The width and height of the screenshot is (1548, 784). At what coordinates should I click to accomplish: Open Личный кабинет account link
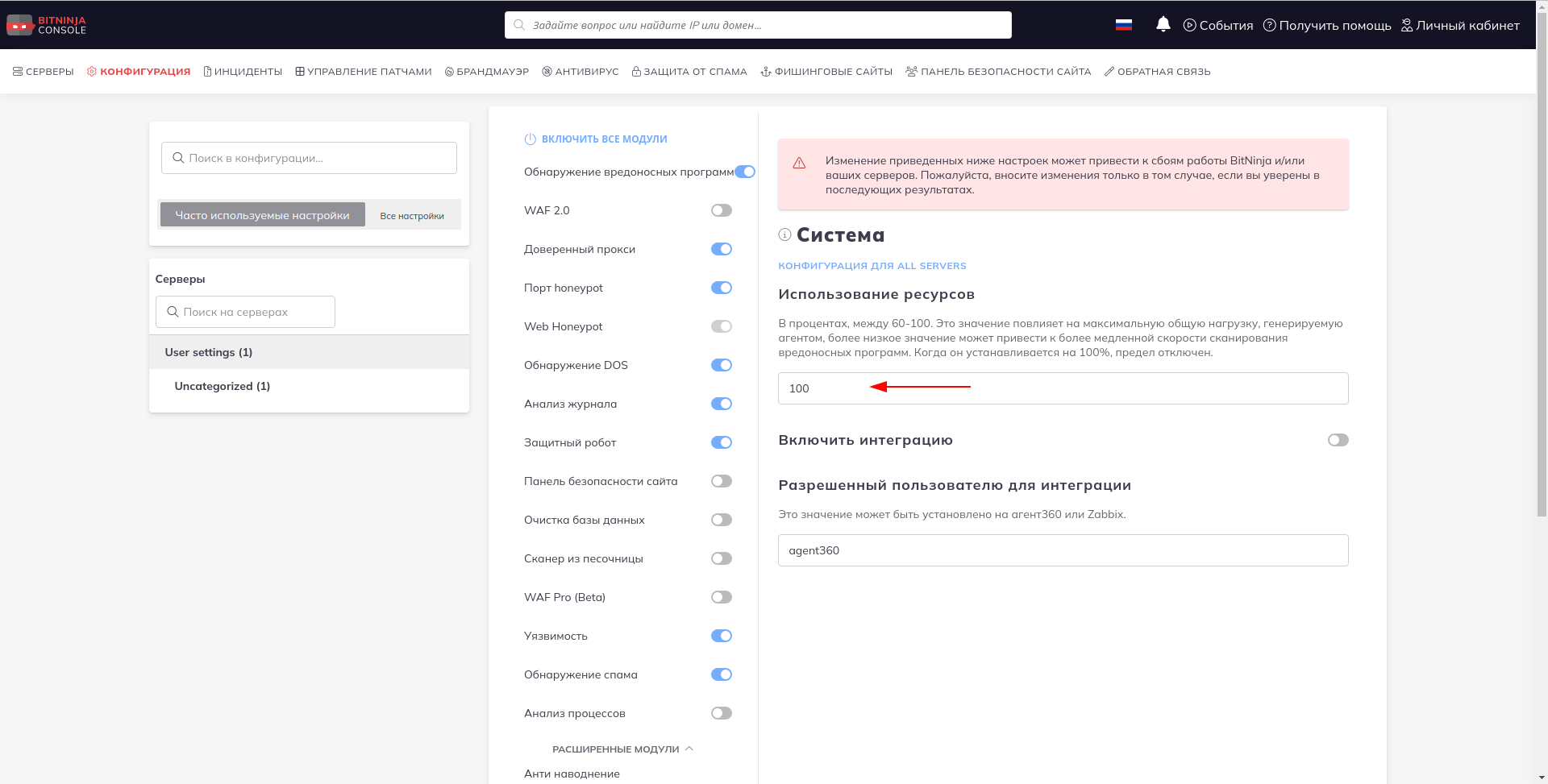[x=1460, y=25]
